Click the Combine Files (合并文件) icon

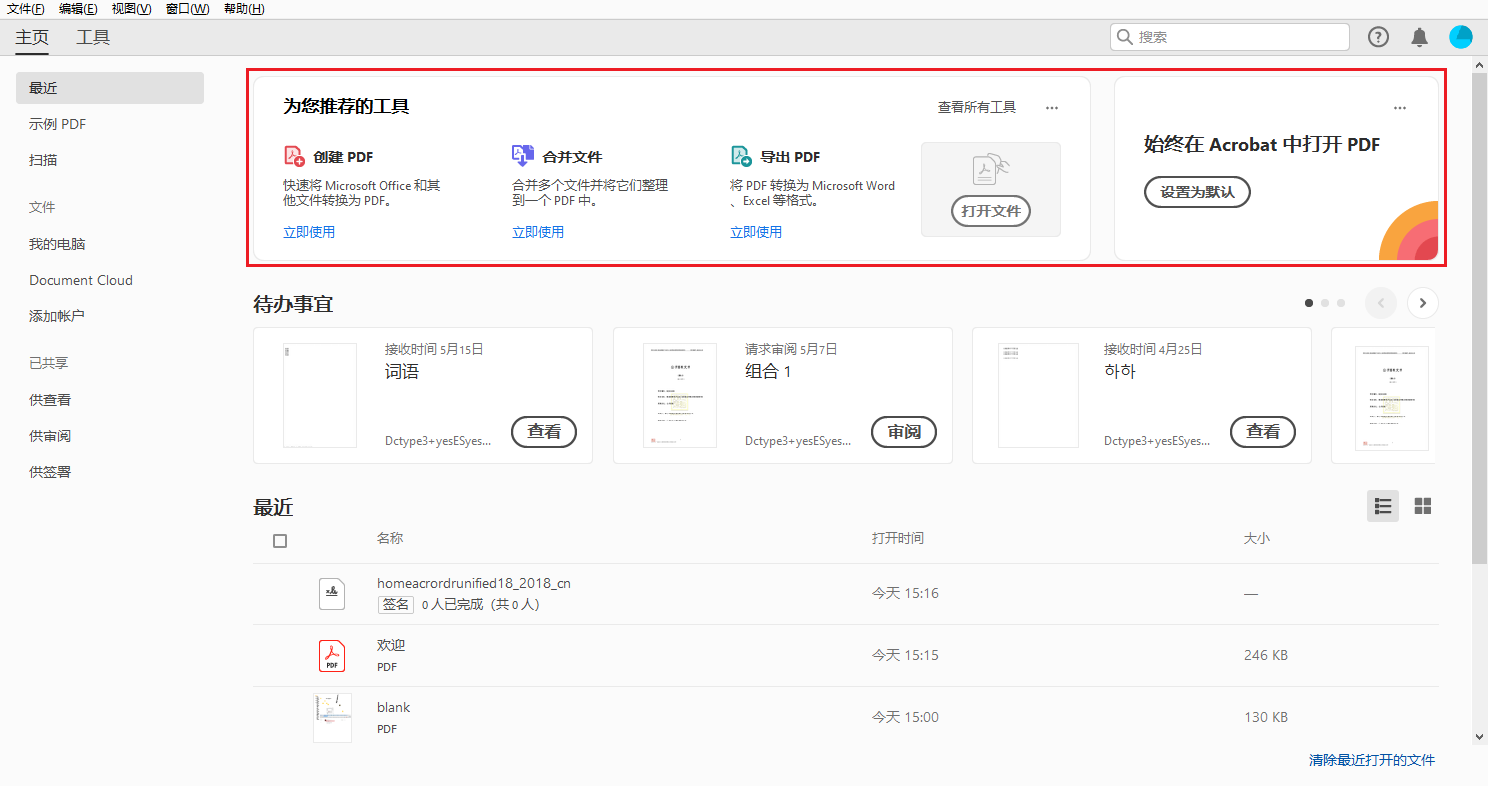pos(523,156)
